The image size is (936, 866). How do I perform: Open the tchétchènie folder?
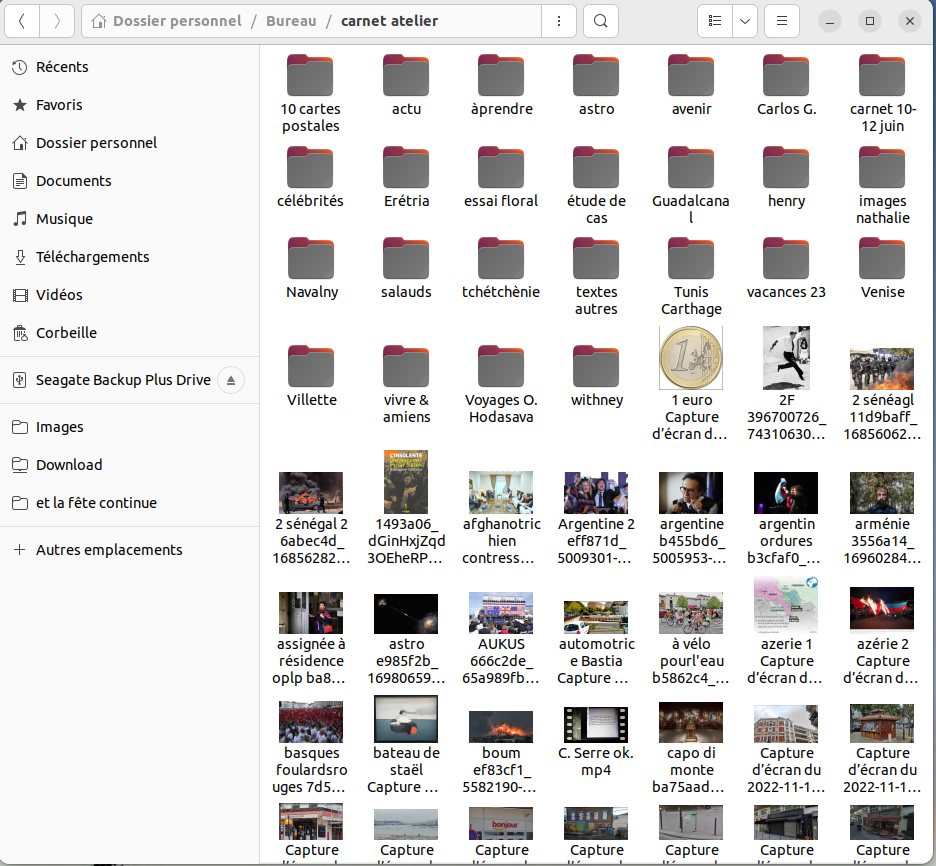tap(501, 261)
